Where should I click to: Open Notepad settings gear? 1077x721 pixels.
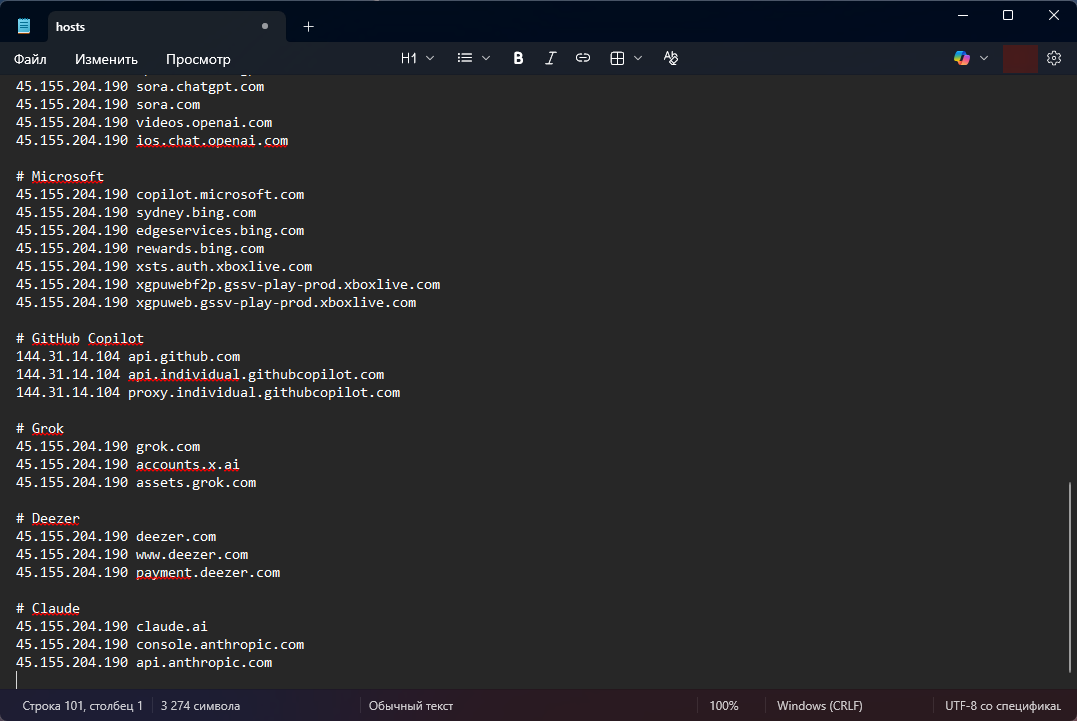pos(1053,59)
